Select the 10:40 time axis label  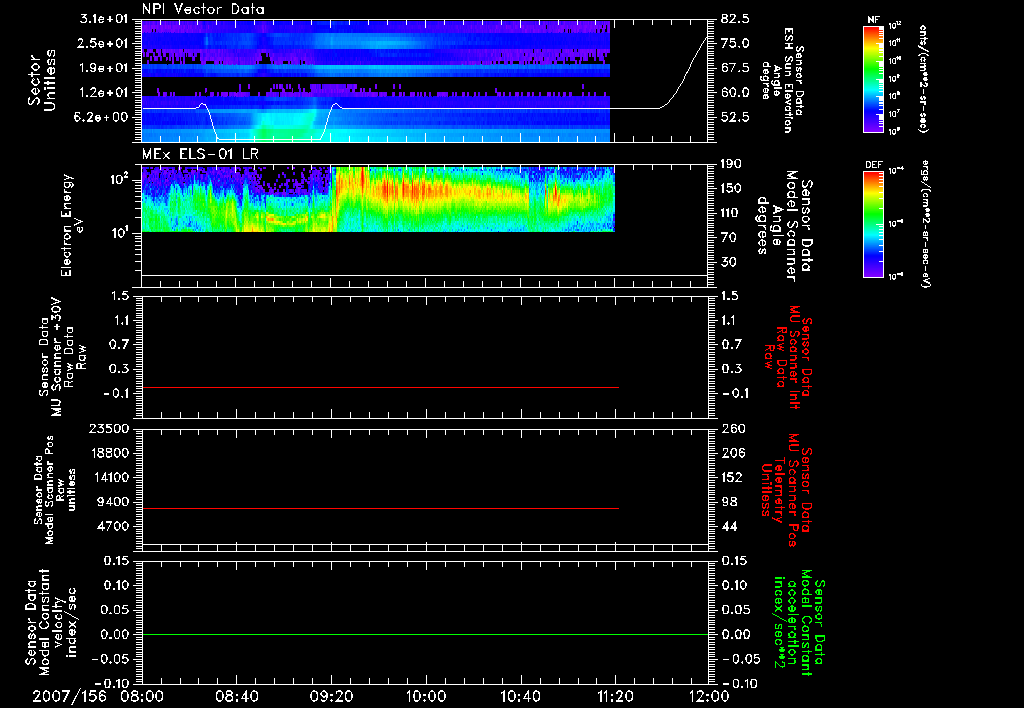tap(520, 696)
